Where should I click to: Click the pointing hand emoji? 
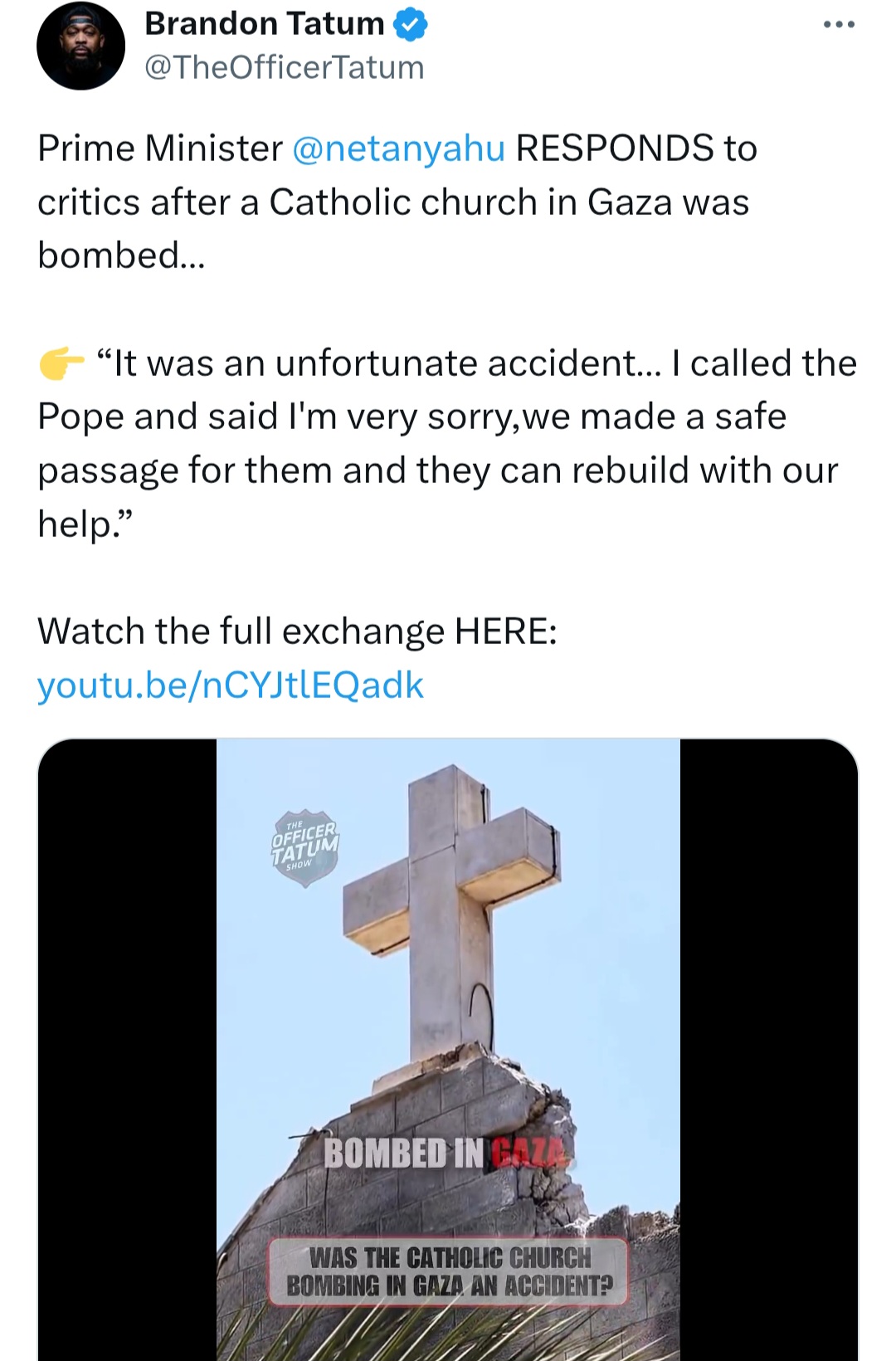click(61, 364)
